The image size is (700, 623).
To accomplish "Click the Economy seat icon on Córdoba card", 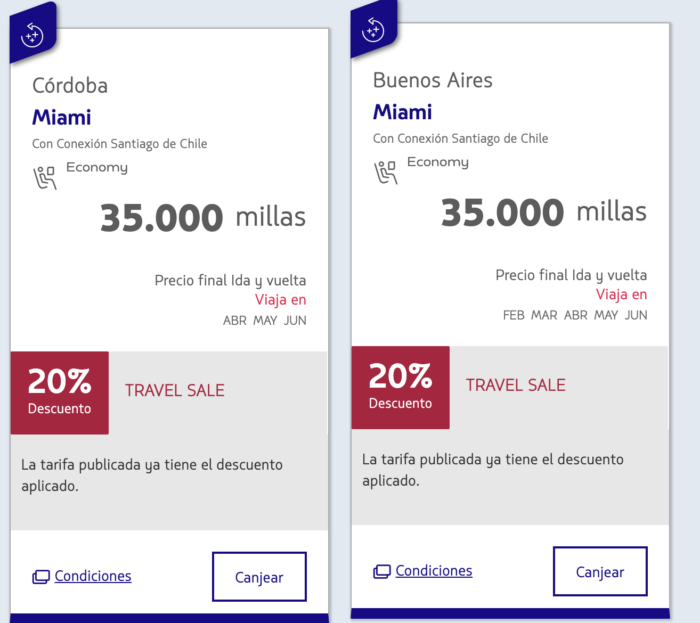I will pos(45,178).
